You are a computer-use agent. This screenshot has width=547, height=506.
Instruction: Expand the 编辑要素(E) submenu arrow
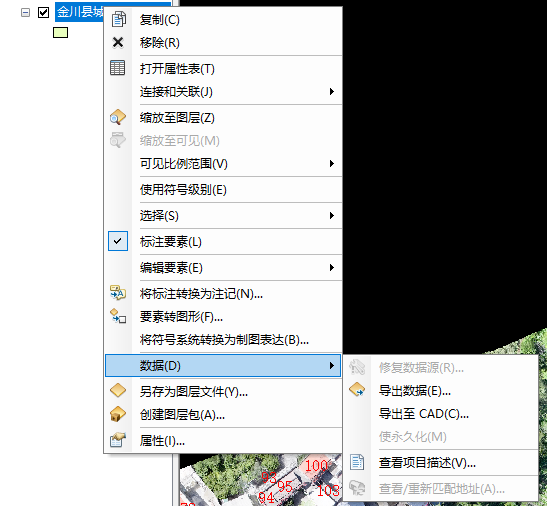coord(332,267)
